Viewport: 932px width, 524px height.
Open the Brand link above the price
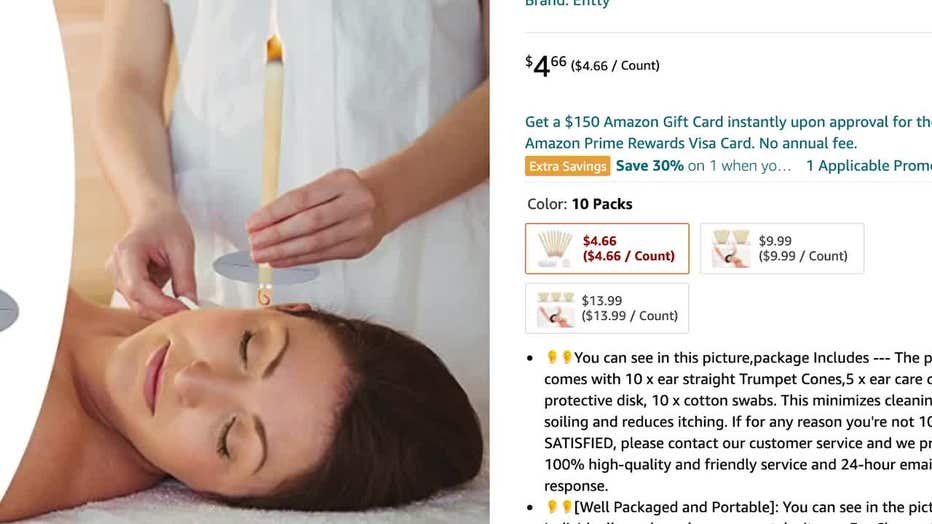567,4
